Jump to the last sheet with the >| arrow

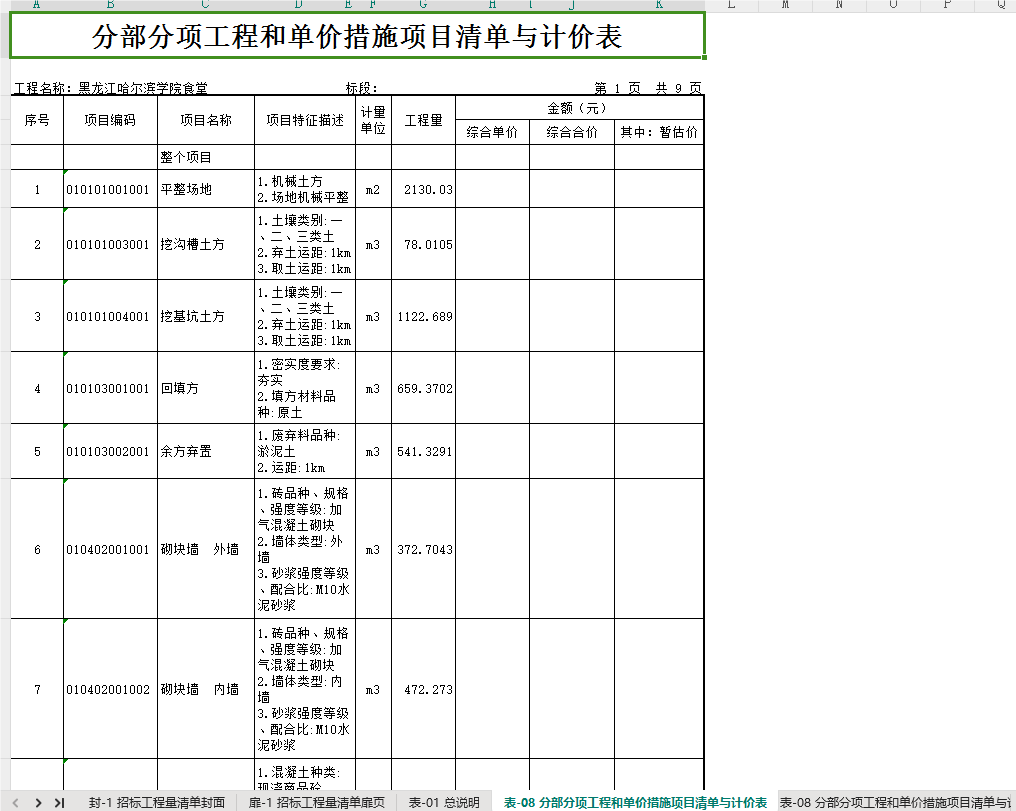click(60, 803)
